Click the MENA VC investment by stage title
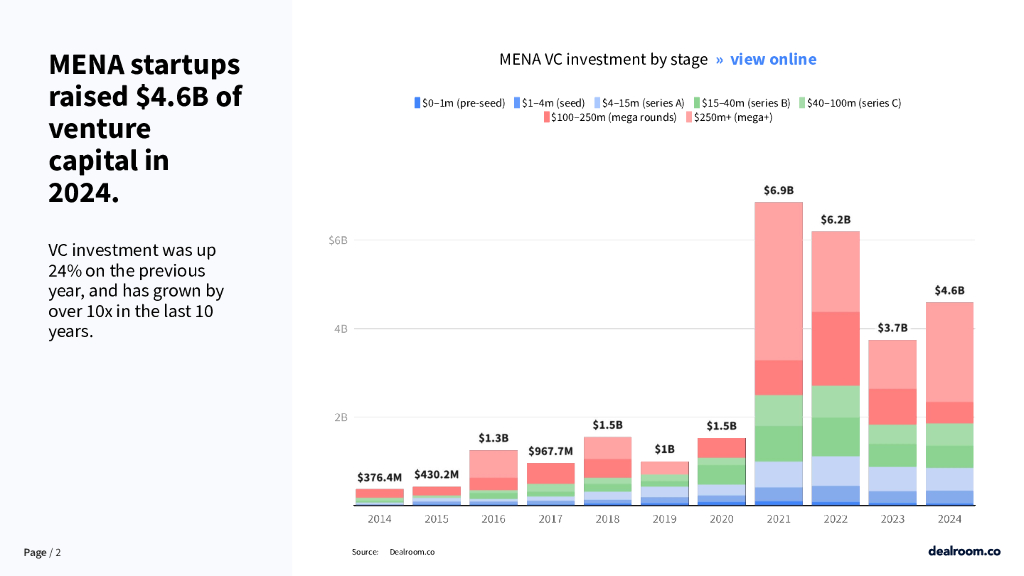The height and width of the screenshot is (576, 1024). click(x=603, y=60)
